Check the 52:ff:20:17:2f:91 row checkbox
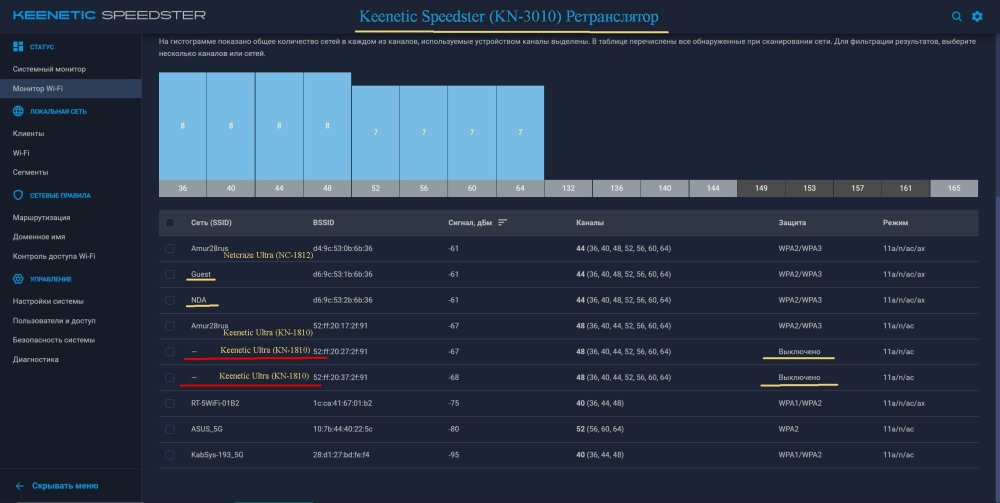1000x503 pixels. (170, 326)
